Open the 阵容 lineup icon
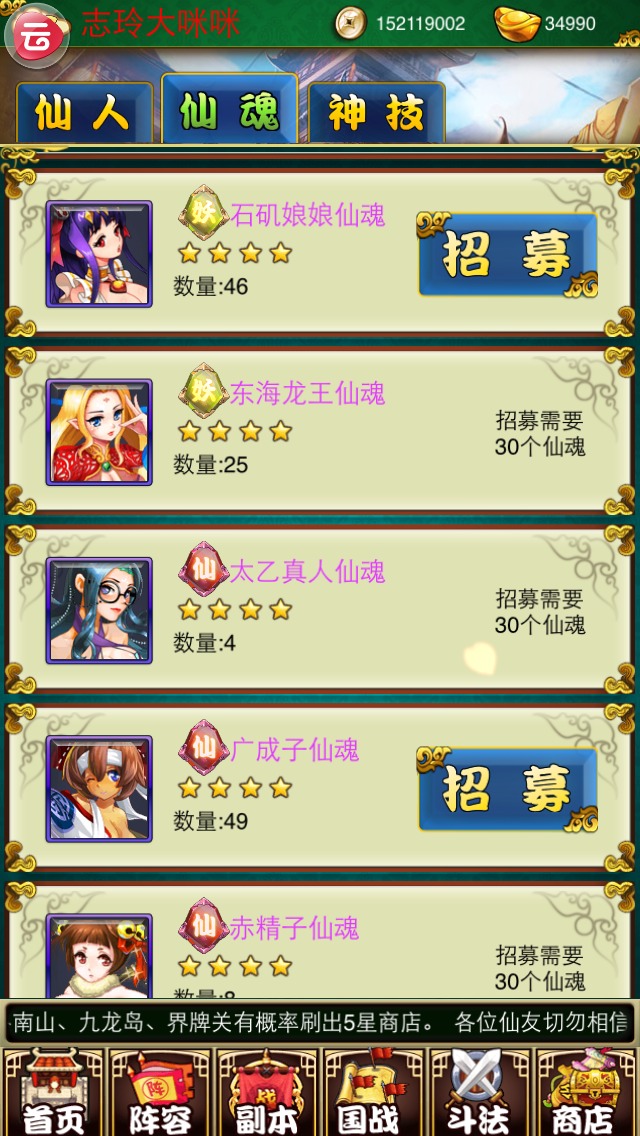 [160, 1092]
